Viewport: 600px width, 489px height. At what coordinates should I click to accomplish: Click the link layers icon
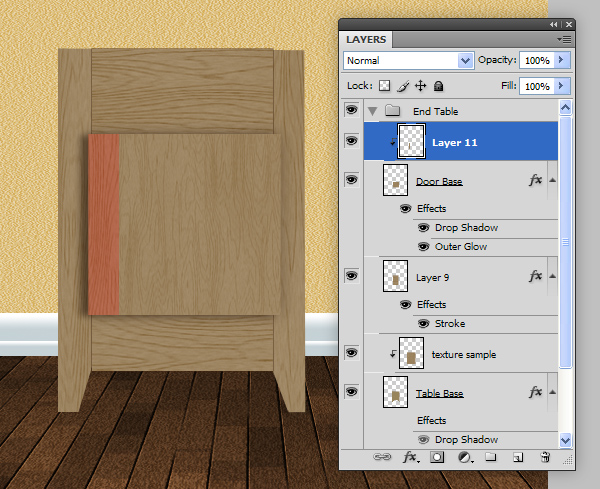pos(383,457)
